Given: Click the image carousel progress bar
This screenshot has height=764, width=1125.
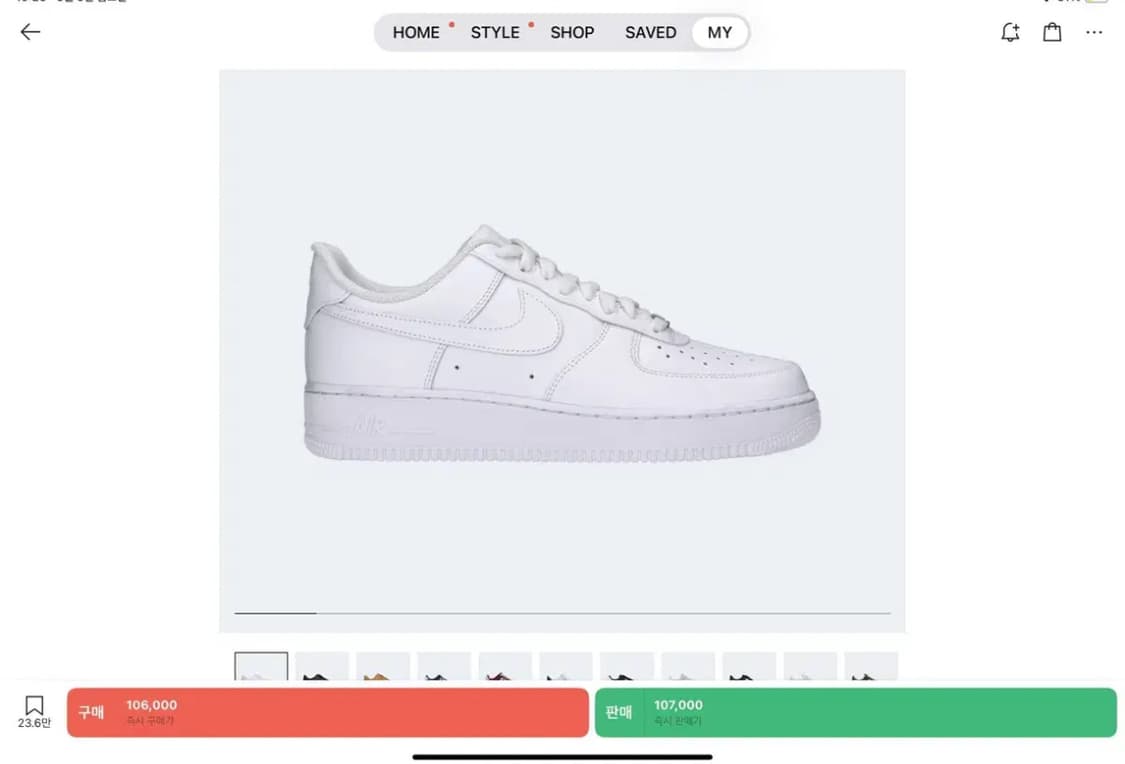Looking at the screenshot, I should pyautogui.click(x=562, y=613).
